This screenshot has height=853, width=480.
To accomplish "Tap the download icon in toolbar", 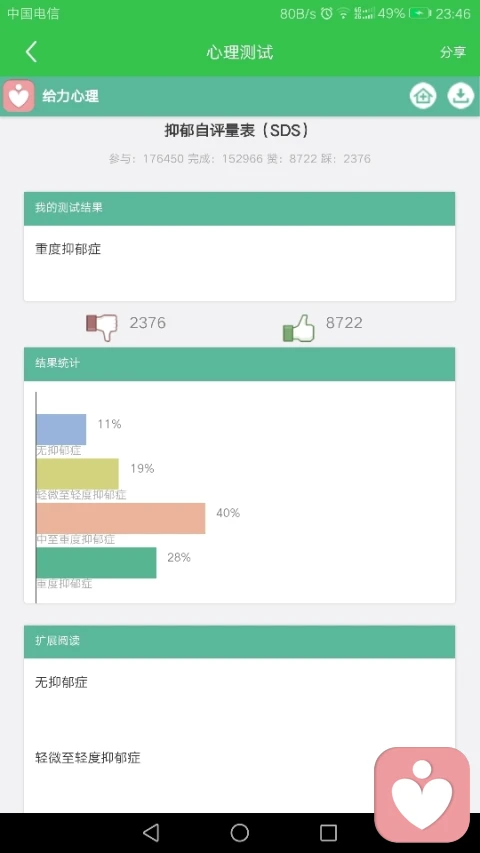I will [x=460, y=96].
